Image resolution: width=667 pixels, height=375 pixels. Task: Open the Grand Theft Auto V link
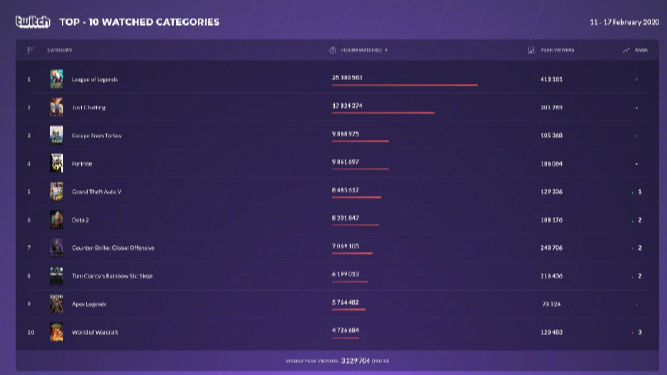point(97,192)
